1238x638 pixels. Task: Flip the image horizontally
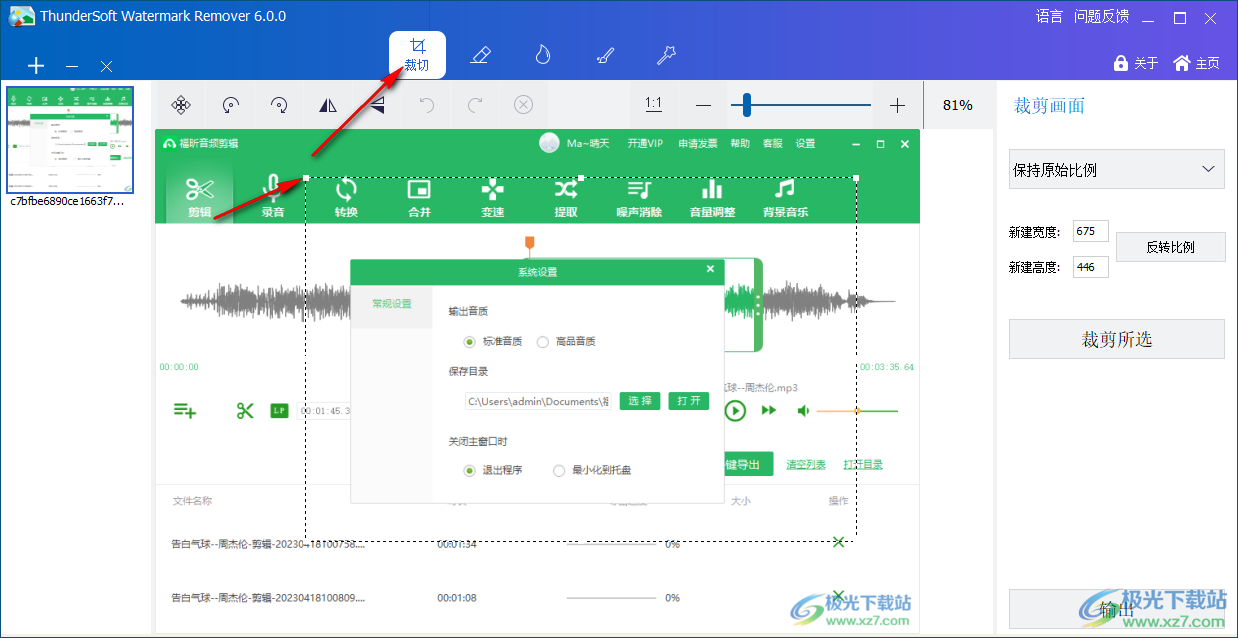tap(328, 105)
